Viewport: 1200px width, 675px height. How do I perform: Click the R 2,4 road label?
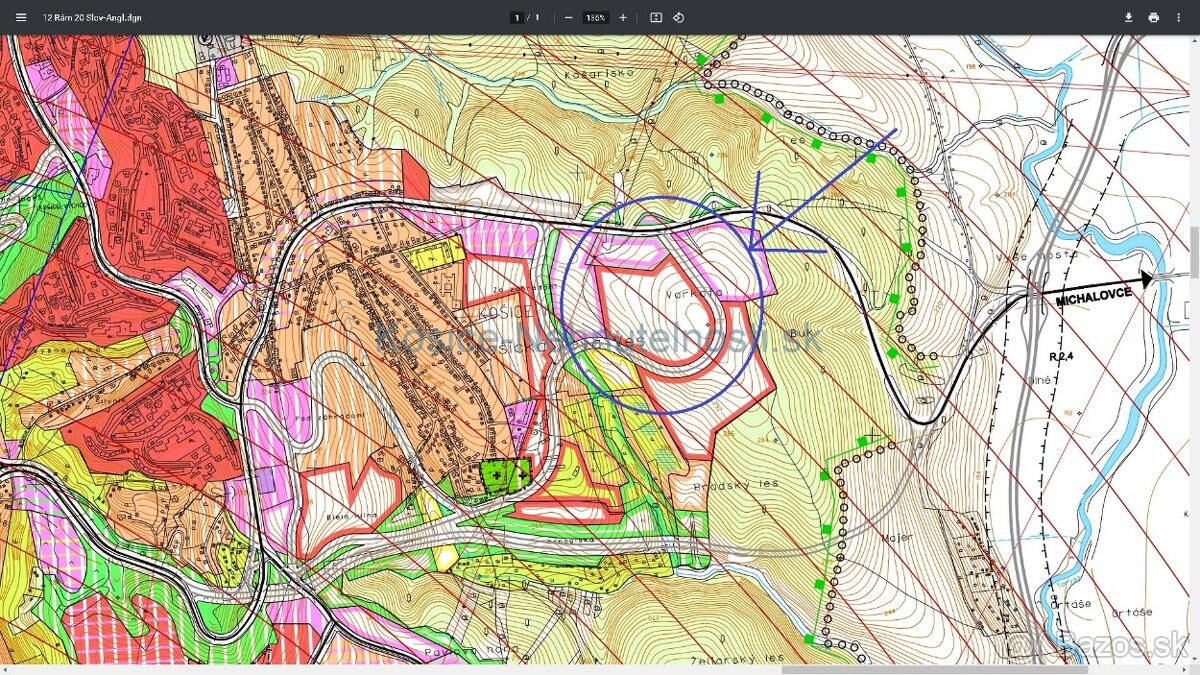click(1060, 355)
